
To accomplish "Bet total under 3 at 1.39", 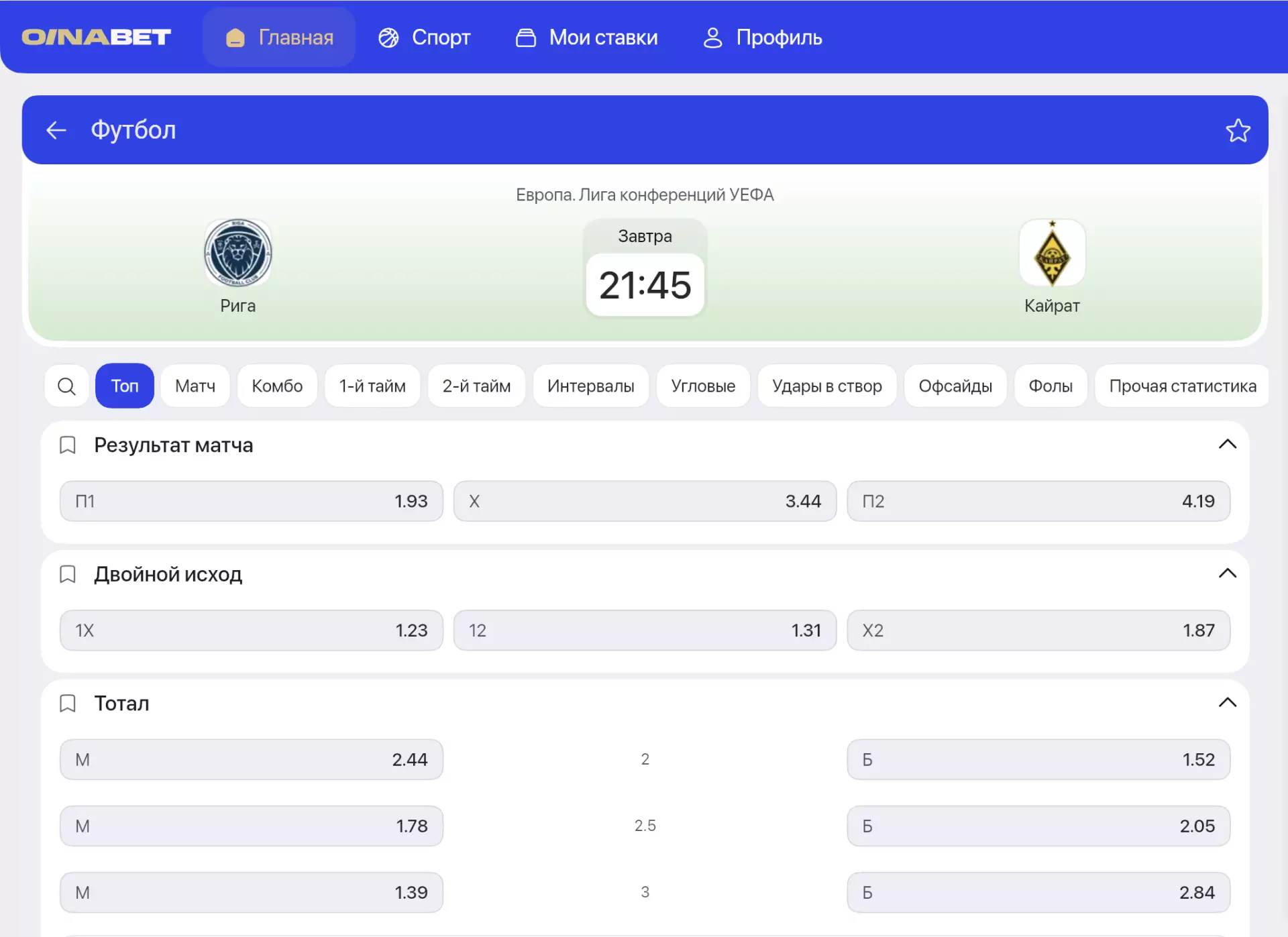I will click(252, 892).
